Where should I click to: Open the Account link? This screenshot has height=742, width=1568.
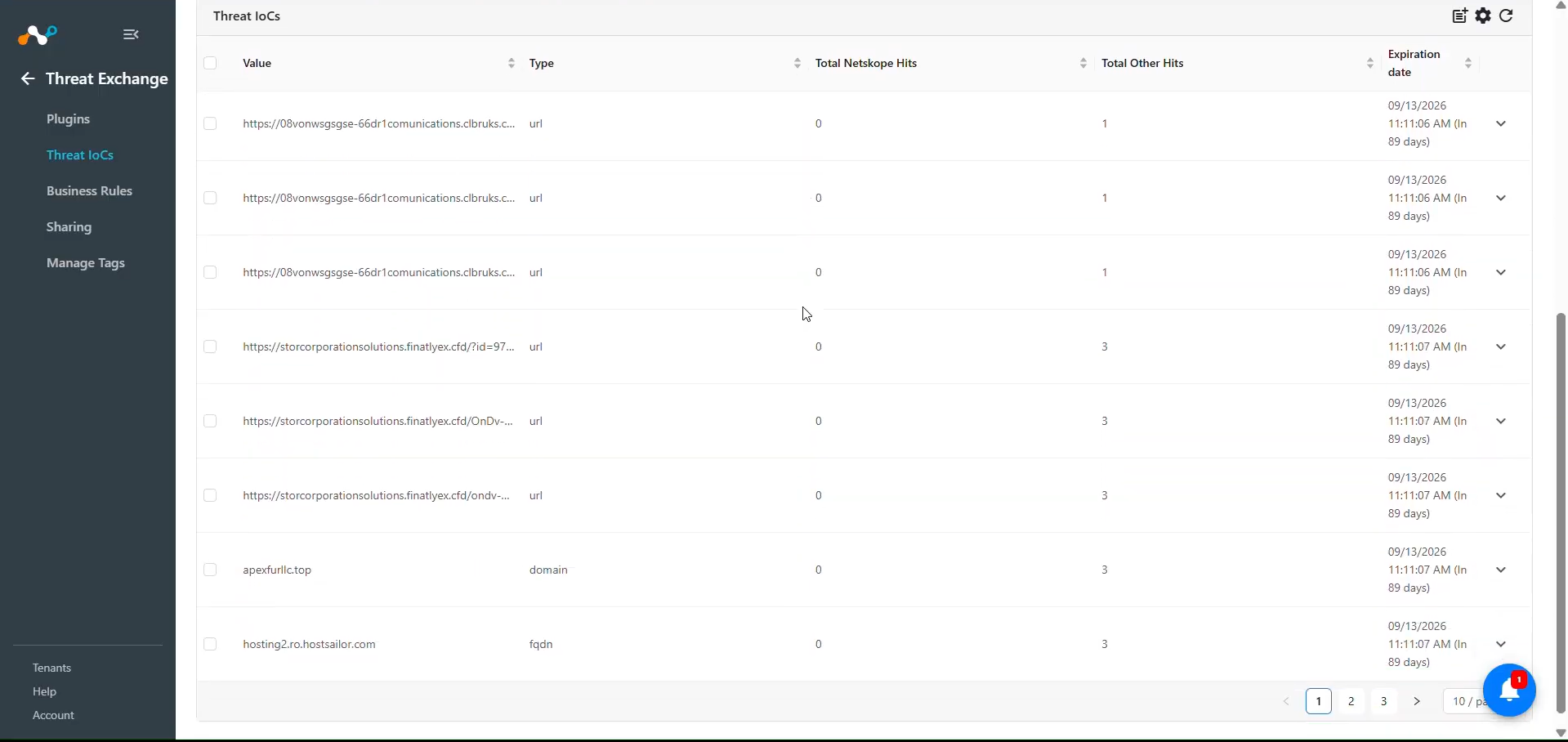[x=54, y=715]
